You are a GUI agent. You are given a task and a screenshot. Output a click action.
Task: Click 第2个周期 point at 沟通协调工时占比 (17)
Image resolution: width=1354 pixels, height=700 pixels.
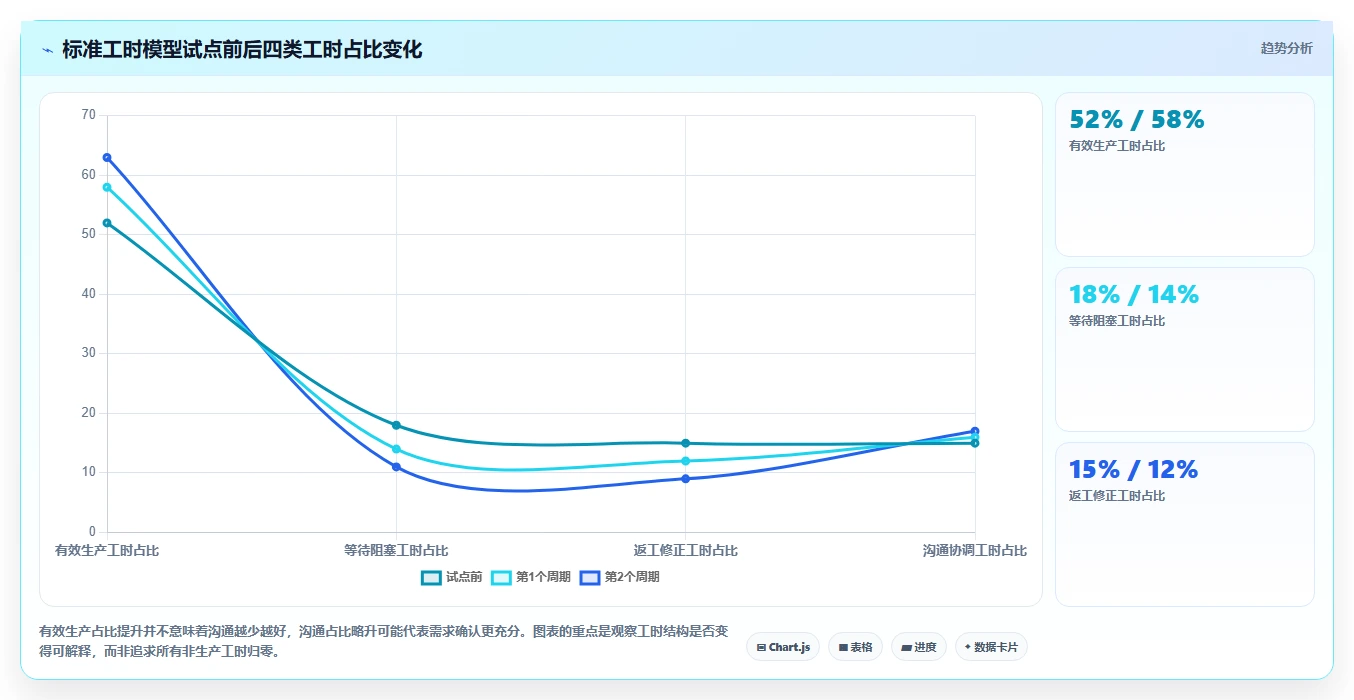pyautogui.click(x=975, y=431)
